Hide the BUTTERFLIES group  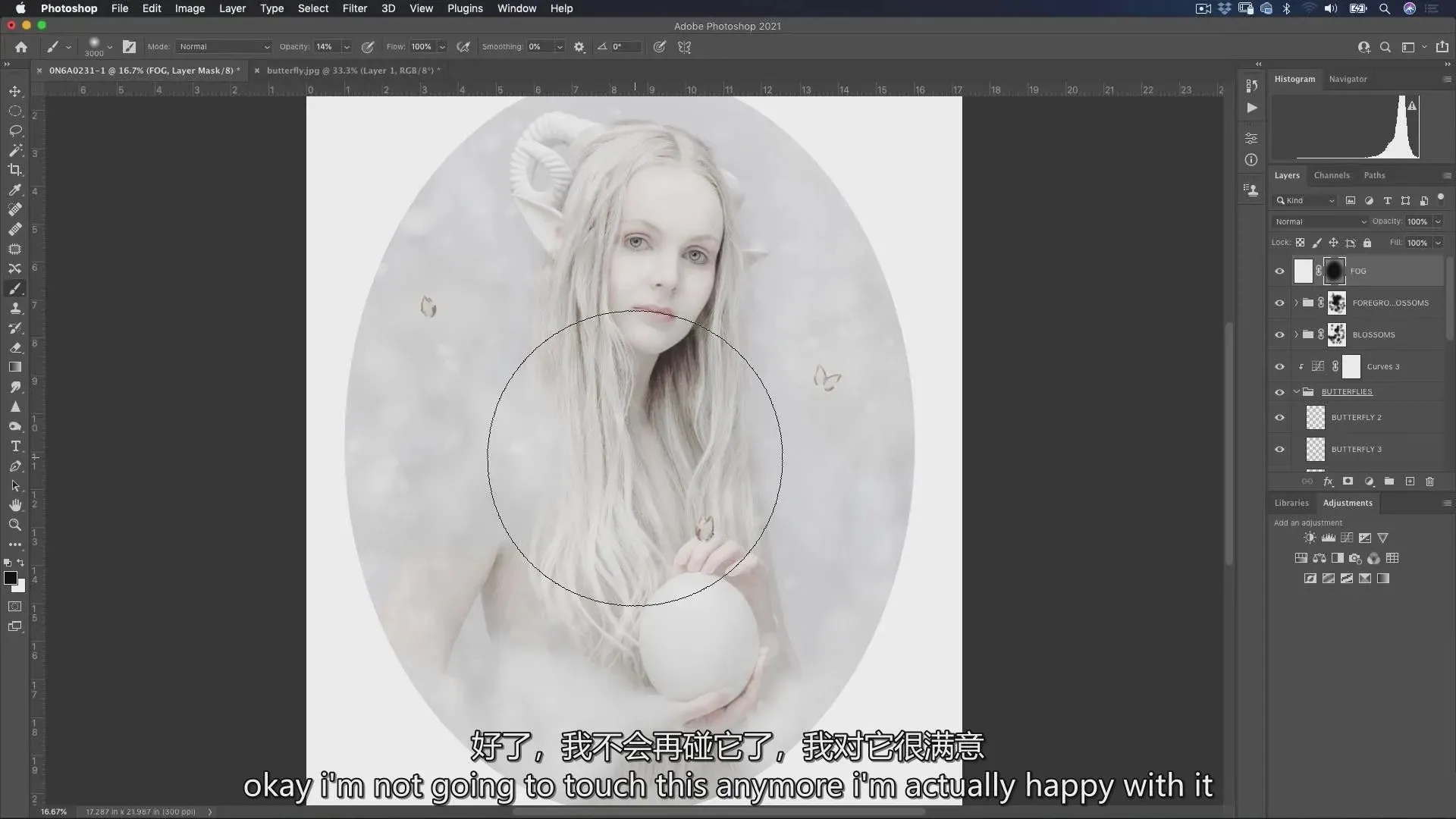tap(1280, 392)
